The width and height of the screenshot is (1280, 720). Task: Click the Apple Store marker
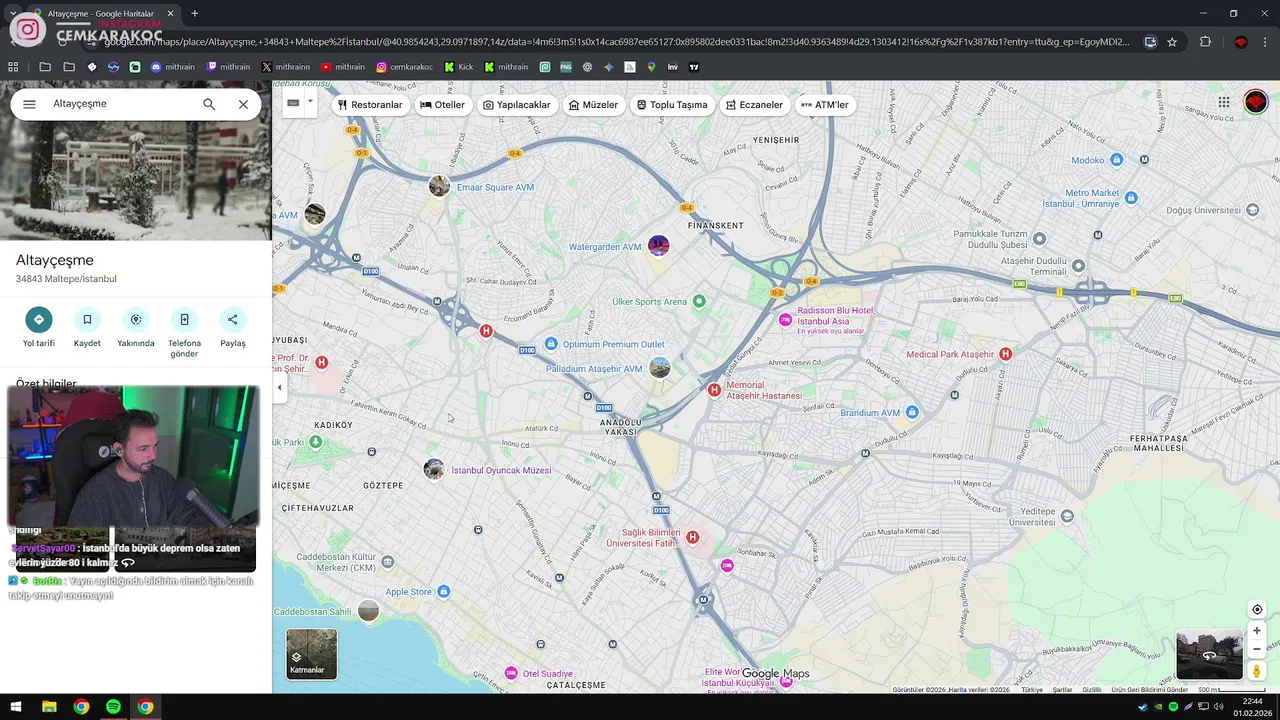pos(443,592)
